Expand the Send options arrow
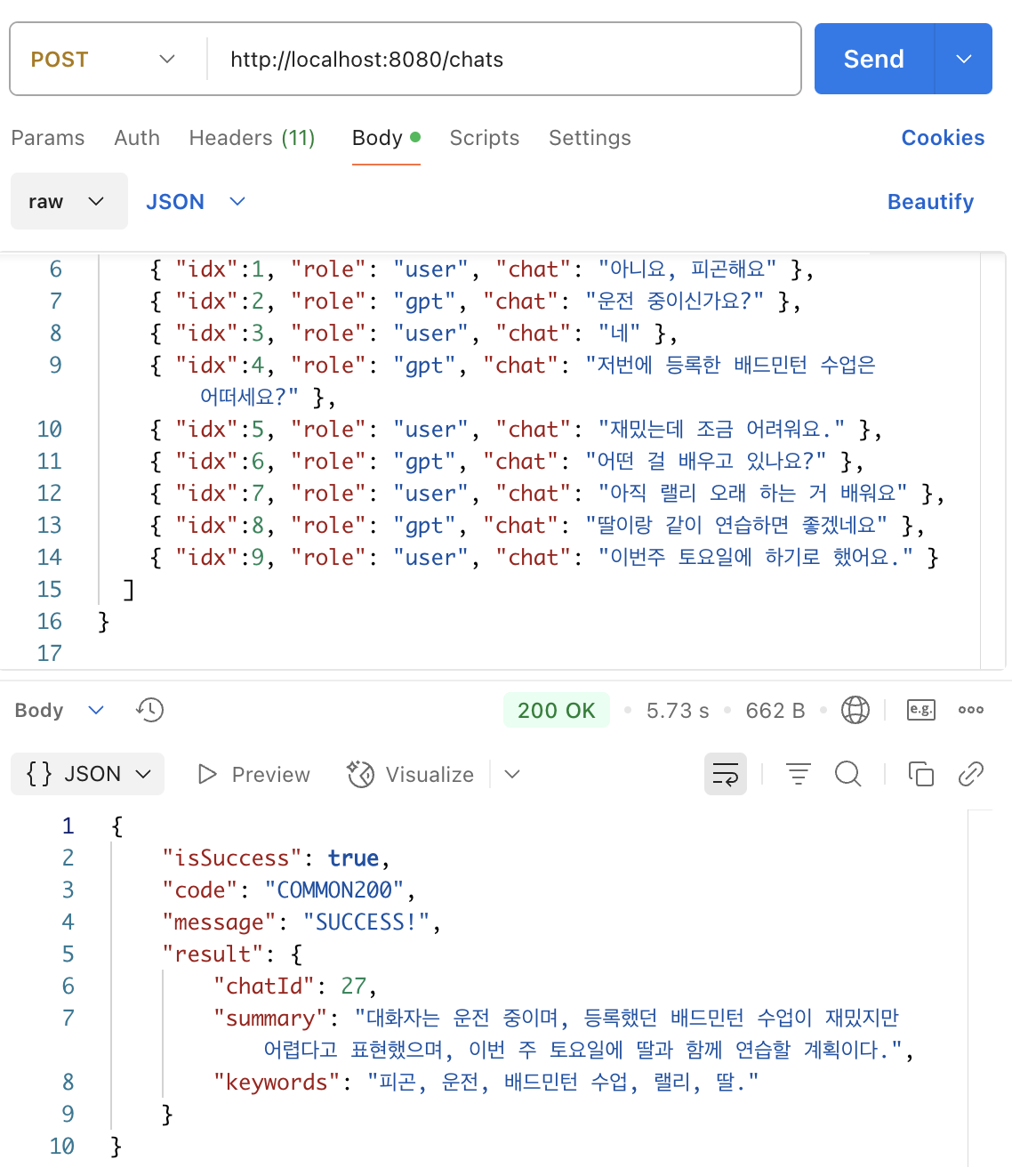 (964, 59)
